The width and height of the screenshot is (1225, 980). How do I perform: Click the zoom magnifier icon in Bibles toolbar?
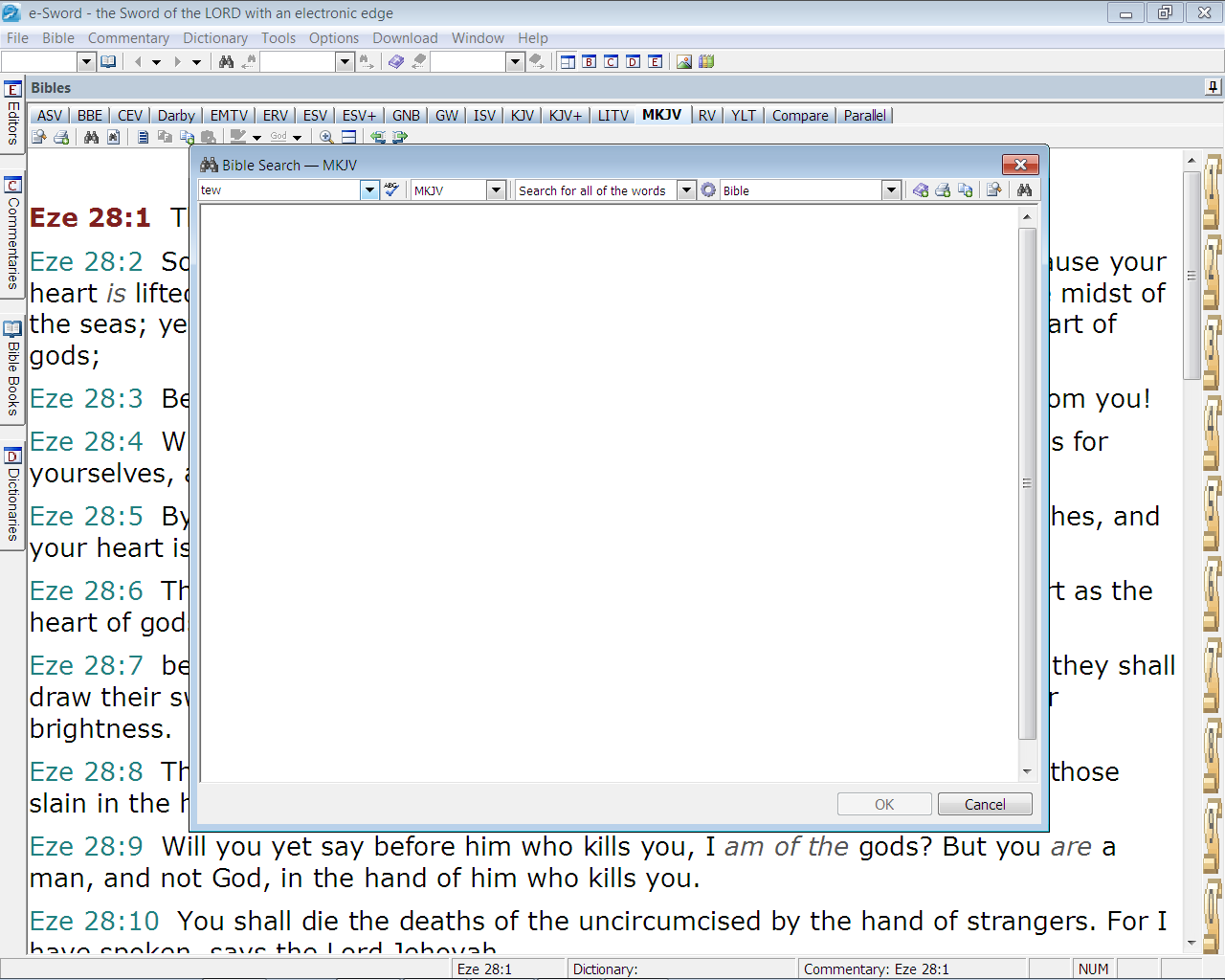click(x=326, y=137)
